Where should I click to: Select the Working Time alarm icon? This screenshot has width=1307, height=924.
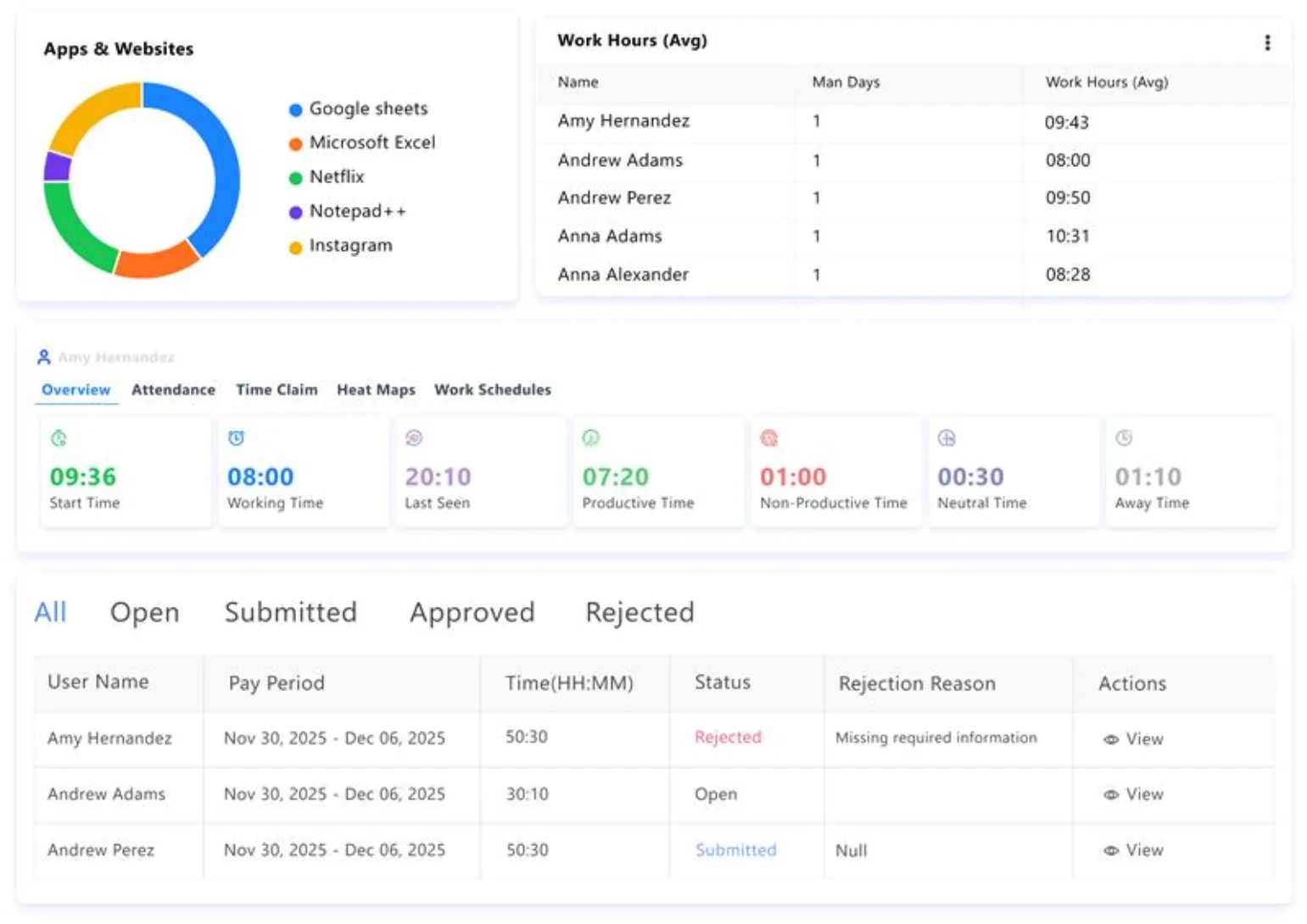(235, 438)
